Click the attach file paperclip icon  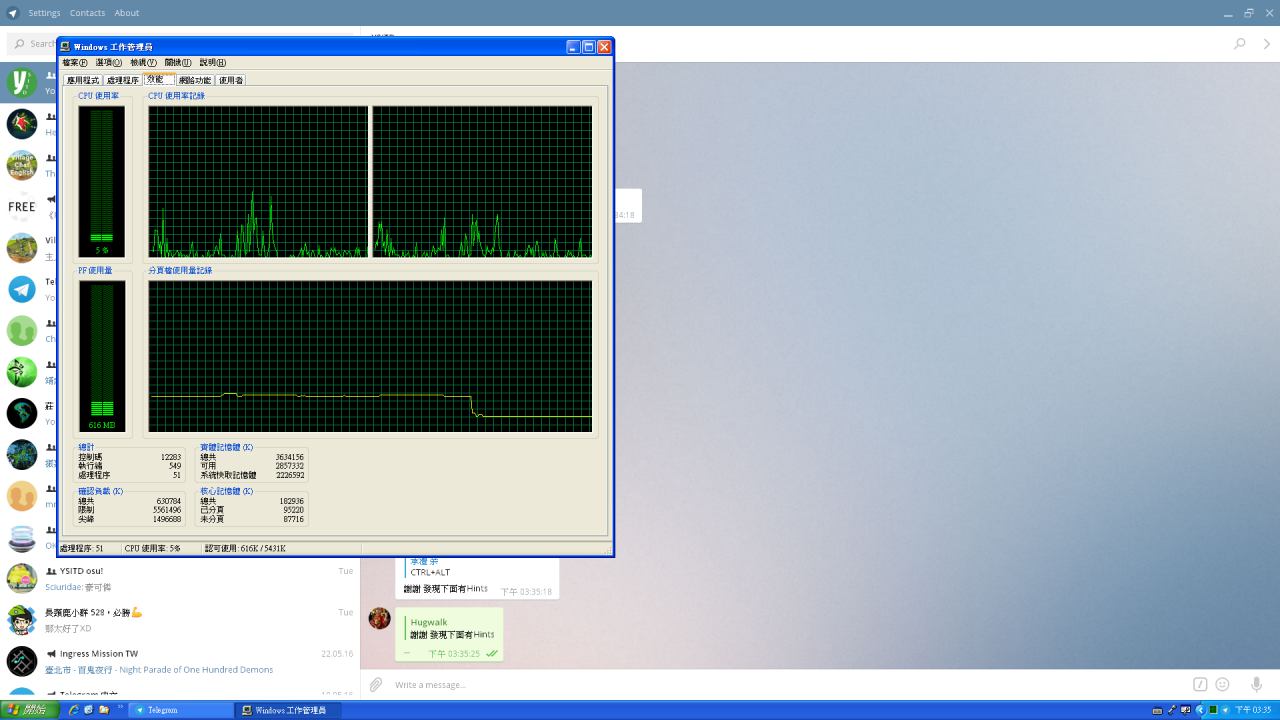(x=375, y=685)
